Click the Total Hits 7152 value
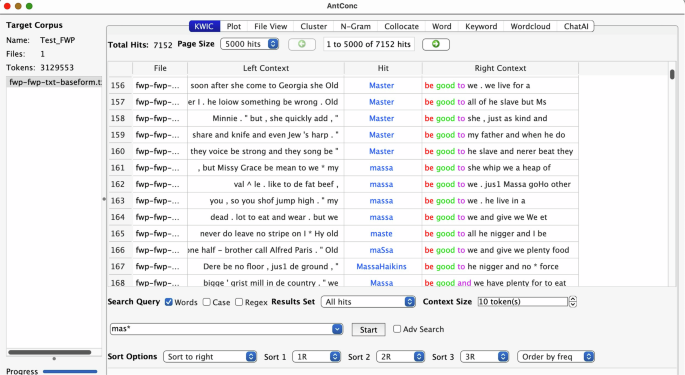This screenshot has width=685, height=375. [x=163, y=45]
